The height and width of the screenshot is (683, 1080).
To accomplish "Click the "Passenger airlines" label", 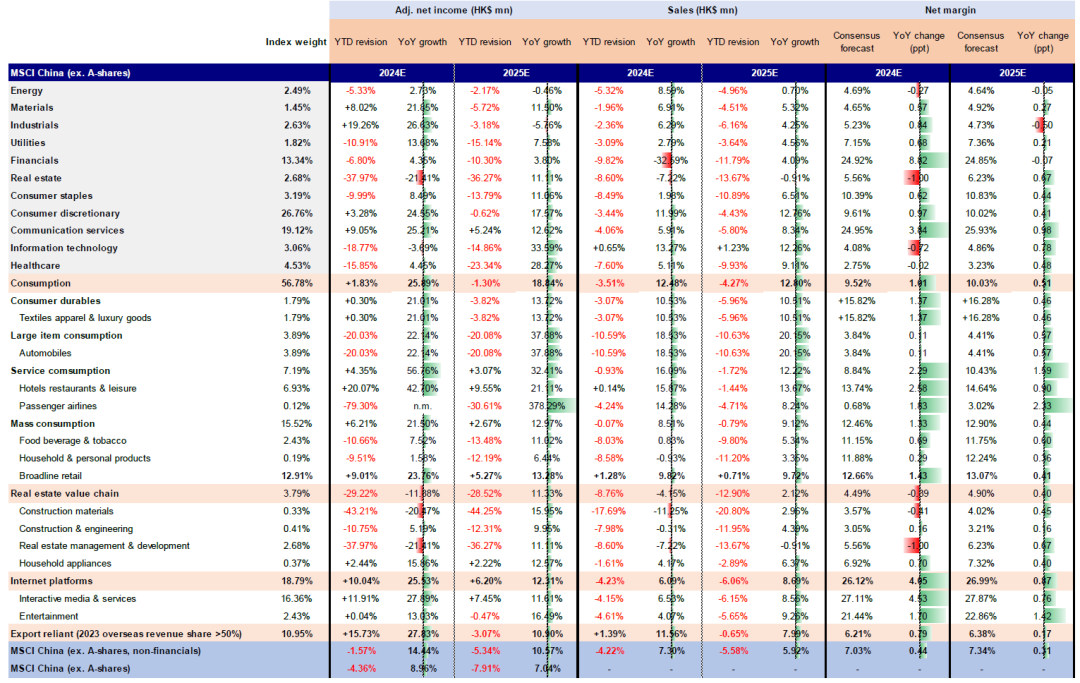I will click(x=58, y=406).
